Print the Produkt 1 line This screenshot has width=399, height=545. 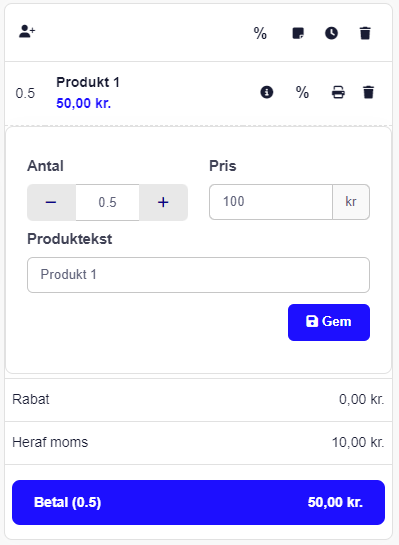(x=338, y=92)
